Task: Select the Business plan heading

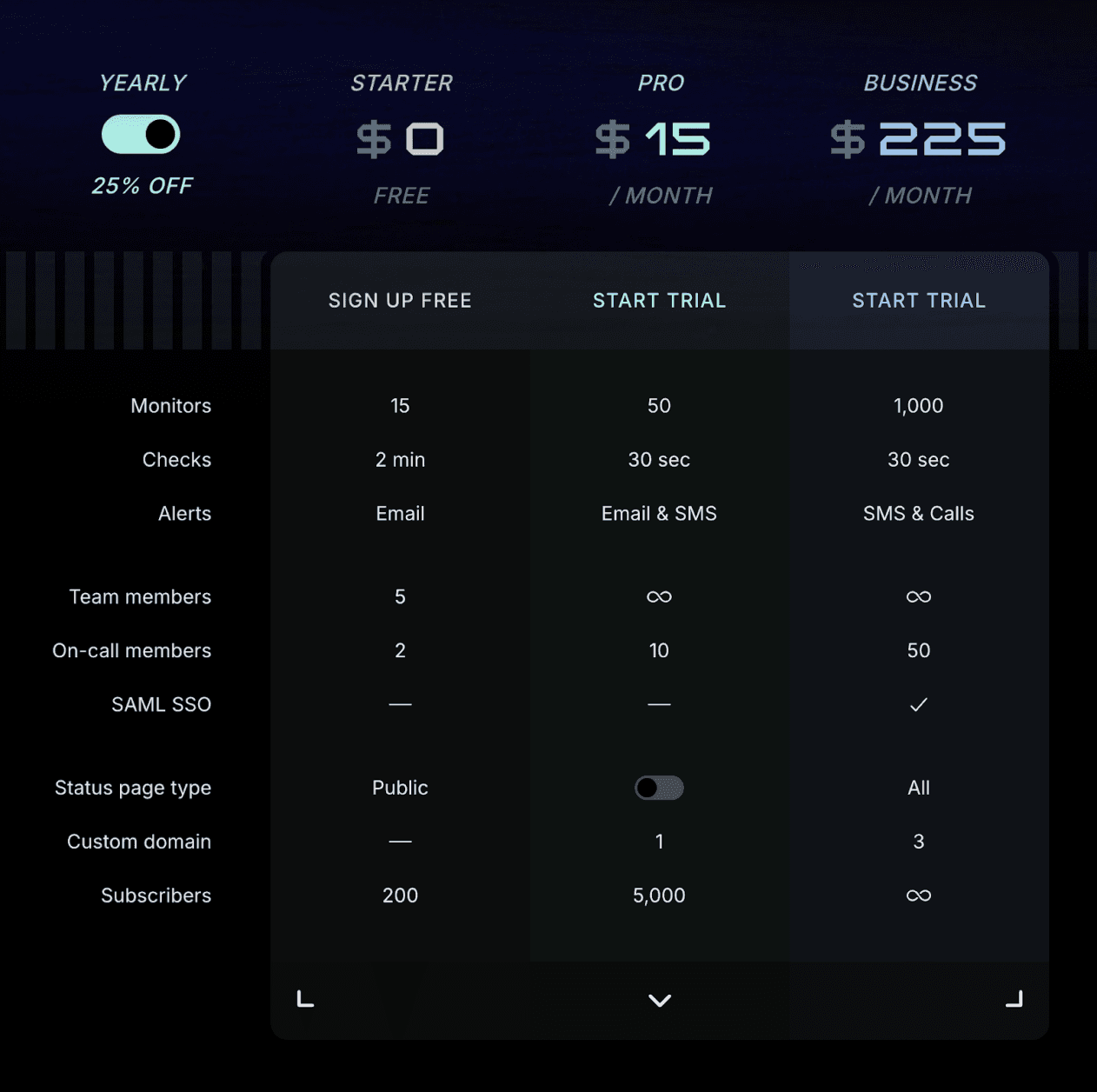Action: pos(921,83)
